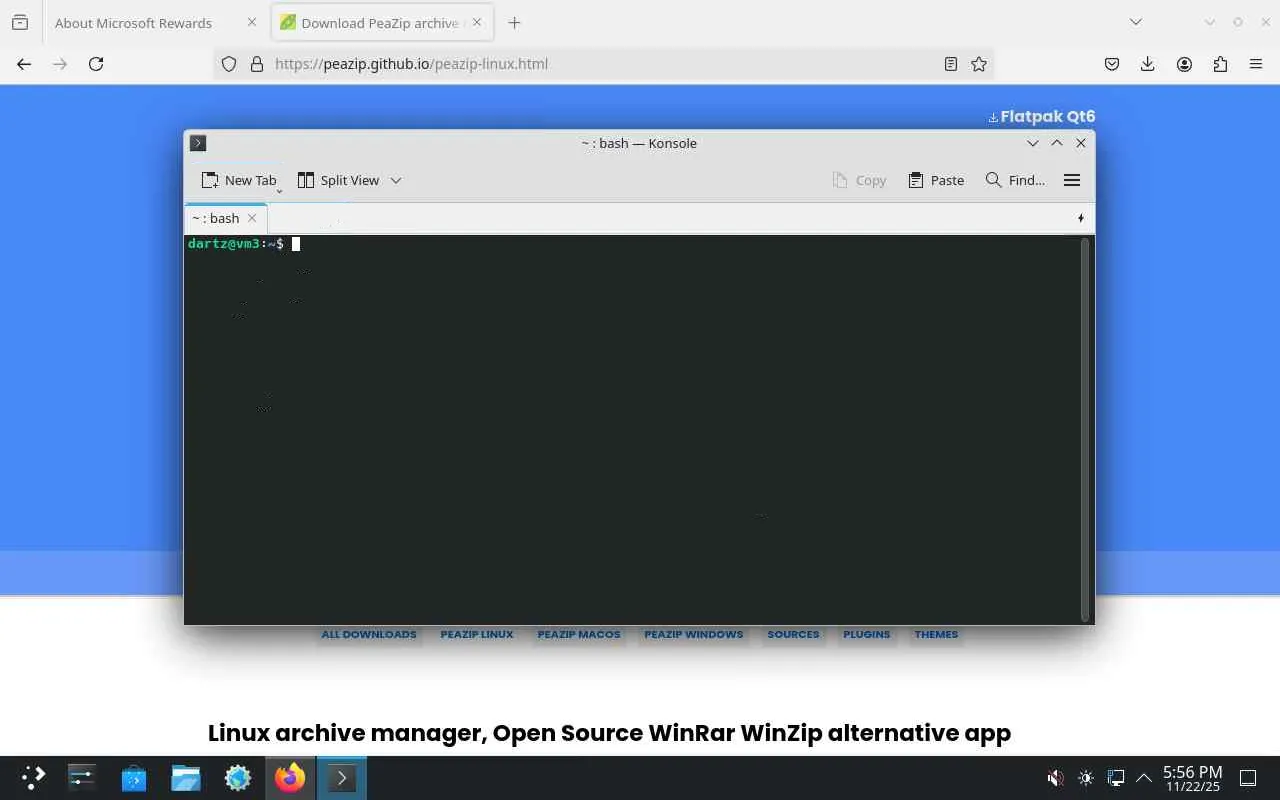Viewport: 1280px width, 800px height.
Task: Open the PEAZIP MACOS link
Action: [x=579, y=634]
